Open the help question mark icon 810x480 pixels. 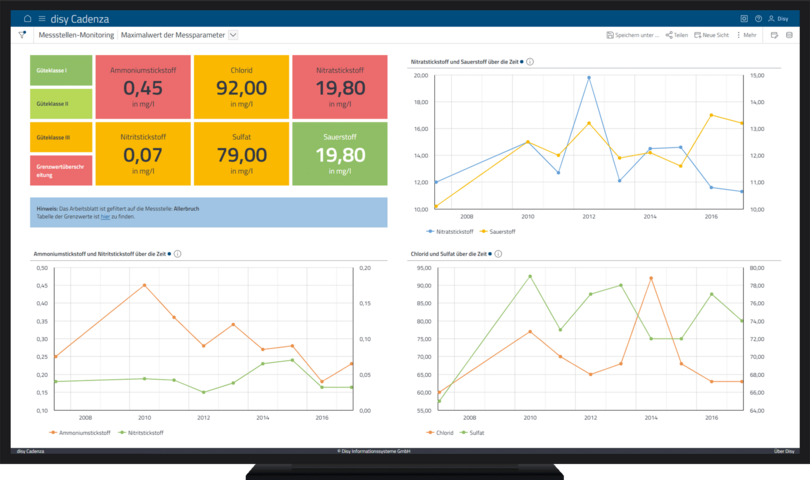758,19
